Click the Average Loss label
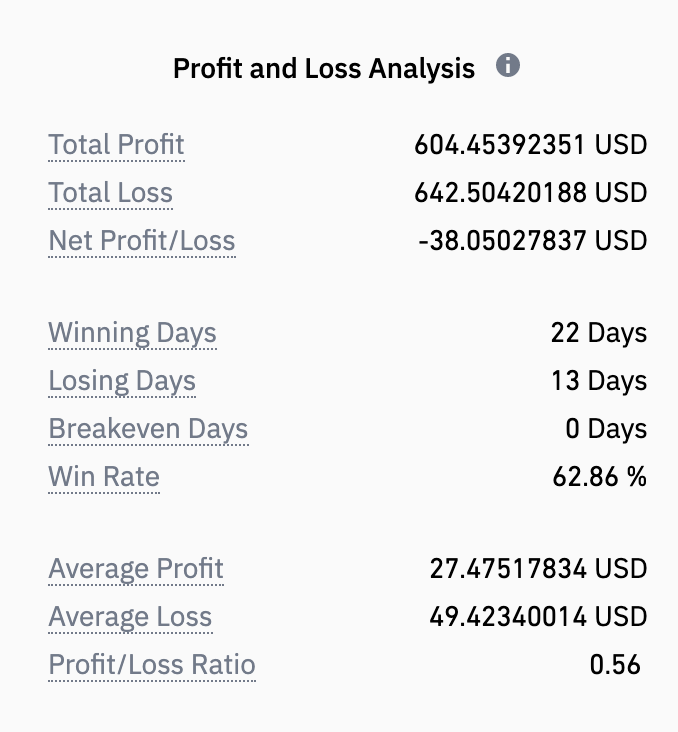 point(130,617)
